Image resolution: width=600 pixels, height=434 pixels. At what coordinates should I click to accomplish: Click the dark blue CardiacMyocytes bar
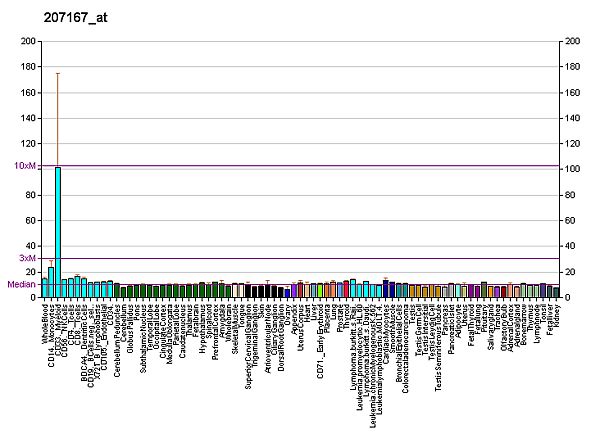click(x=385, y=290)
